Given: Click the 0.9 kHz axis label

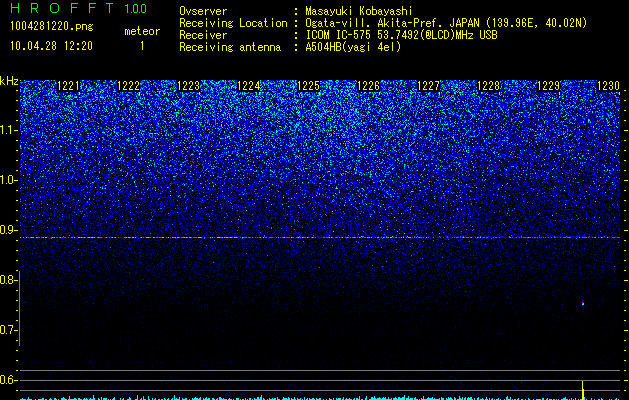Looking at the screenshot, I should (8, 230).
